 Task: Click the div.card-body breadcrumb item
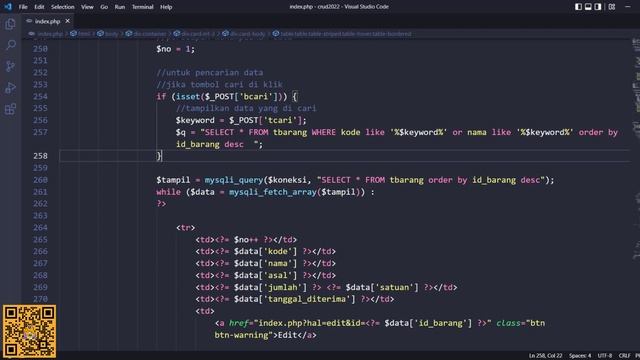coord(244,34)
